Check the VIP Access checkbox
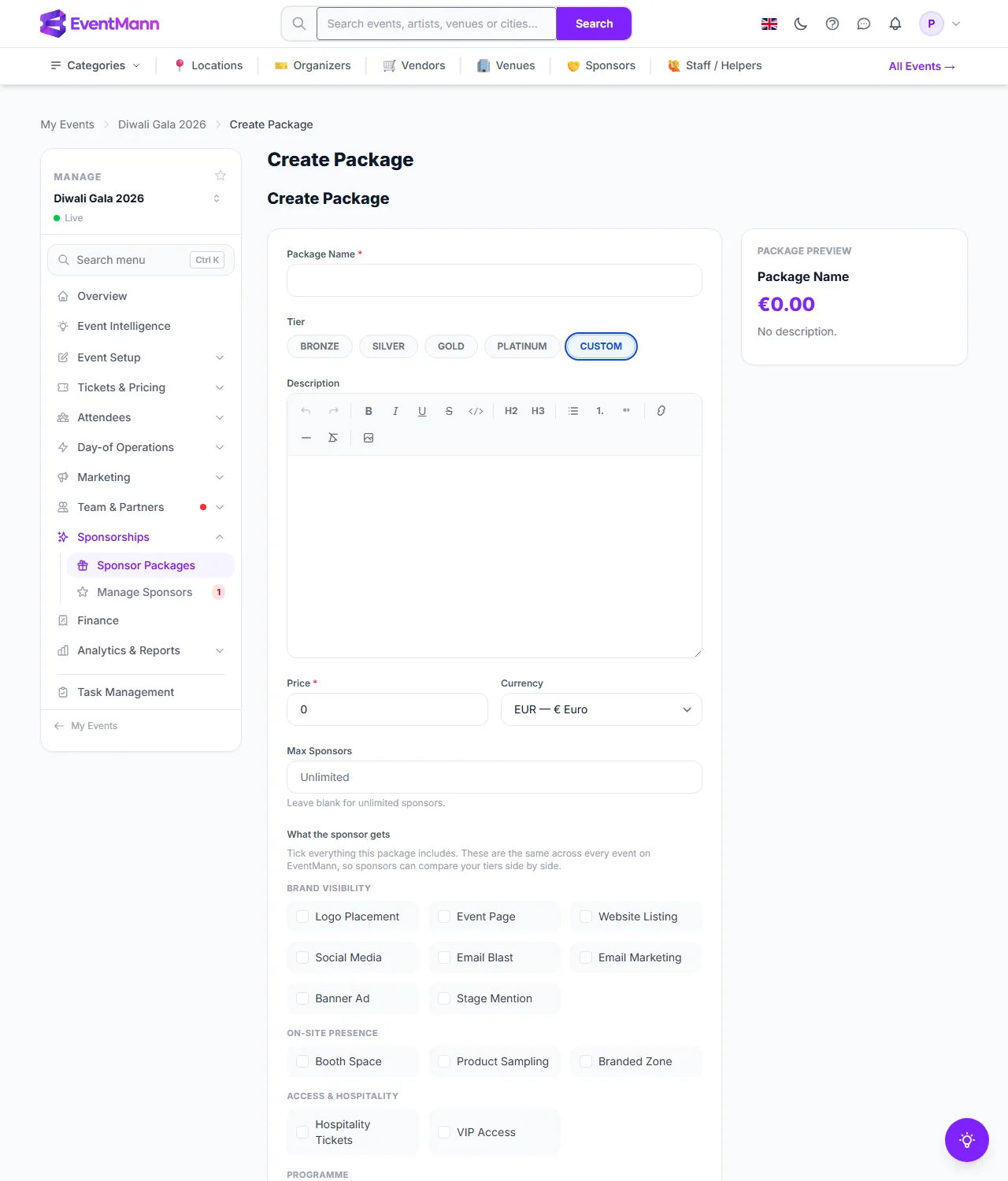The height and width of the screenshot is (1181, 1008). click(x=444, y=1132)
